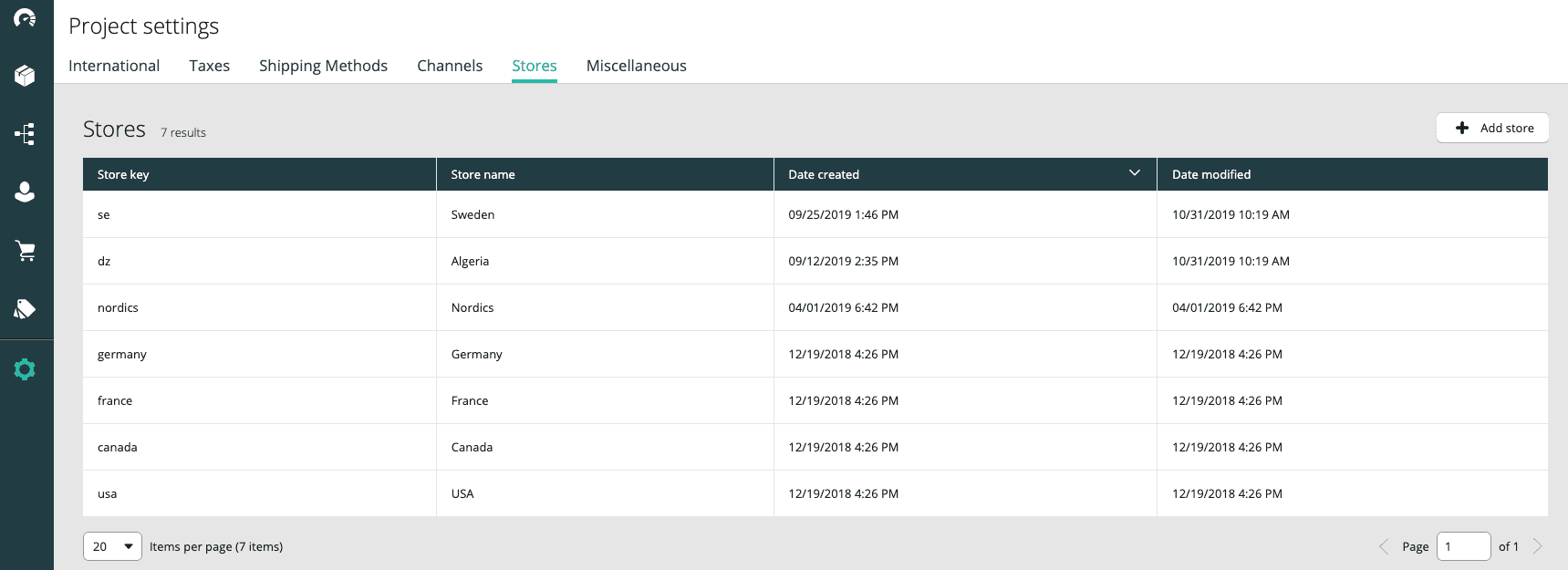Toggle sort order on Date created column
This screenshot has width=1568, height=570.
click(1134, 173)
